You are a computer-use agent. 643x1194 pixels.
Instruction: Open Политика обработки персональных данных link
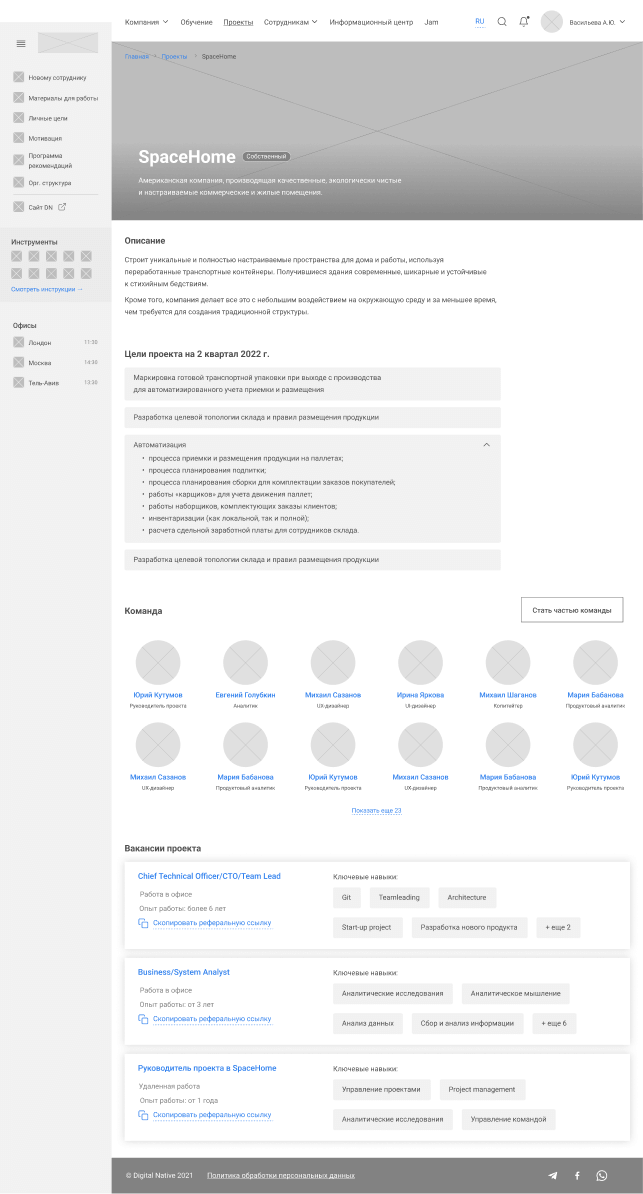pyautogui.click(x=281, y=1176)
